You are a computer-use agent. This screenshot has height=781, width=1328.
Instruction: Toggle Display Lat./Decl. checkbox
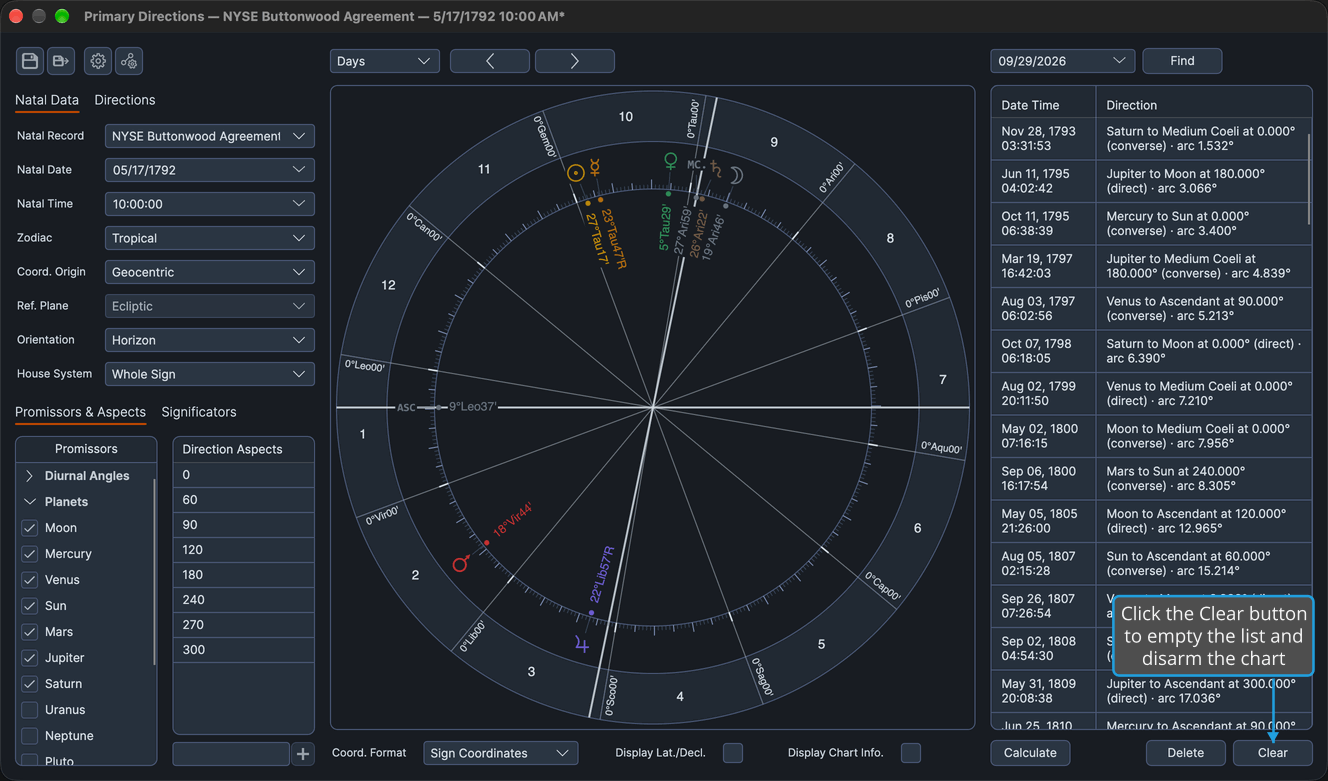pyautogui.click(x=733, y=753)
